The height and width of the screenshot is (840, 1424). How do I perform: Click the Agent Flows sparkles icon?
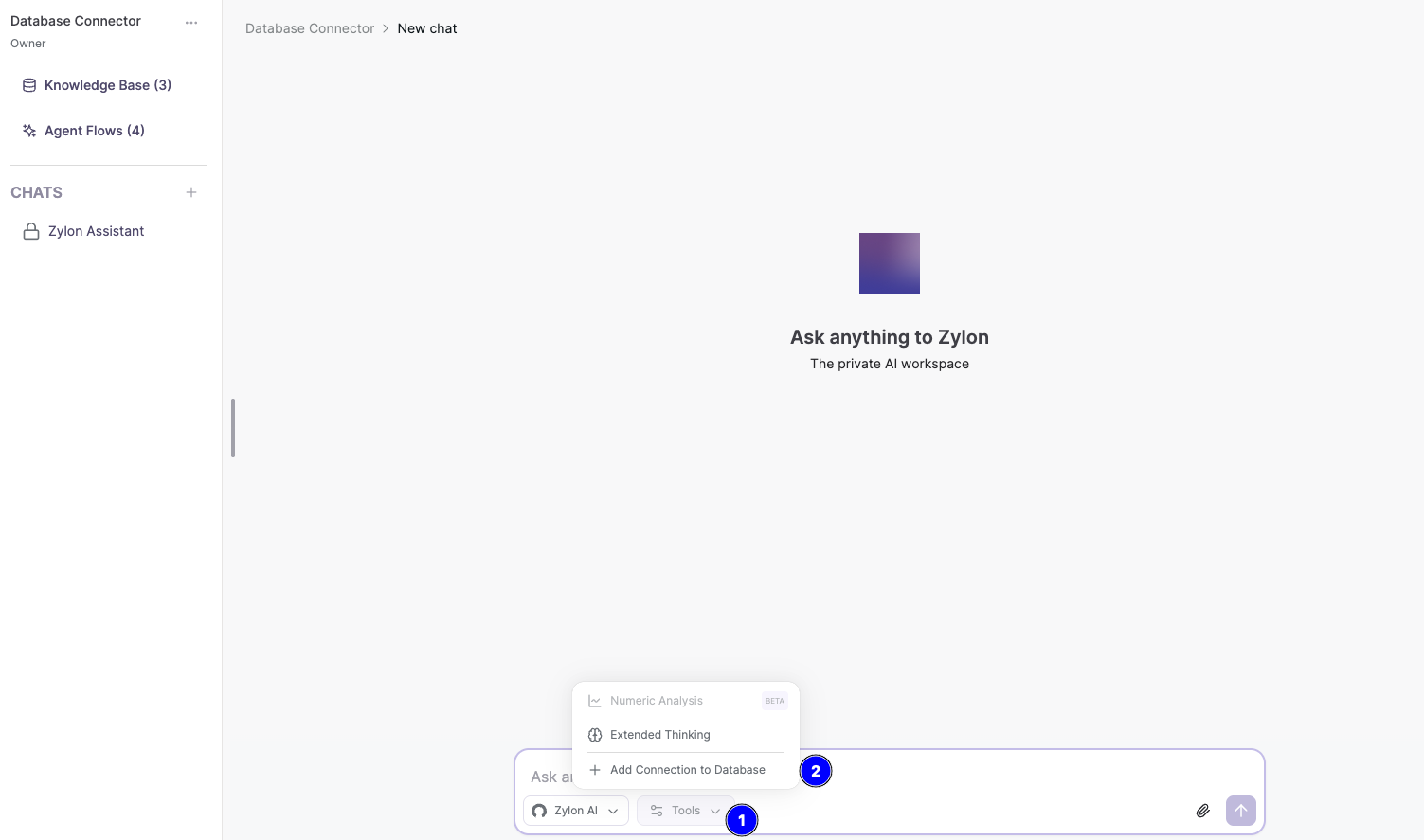pos(29,131)
